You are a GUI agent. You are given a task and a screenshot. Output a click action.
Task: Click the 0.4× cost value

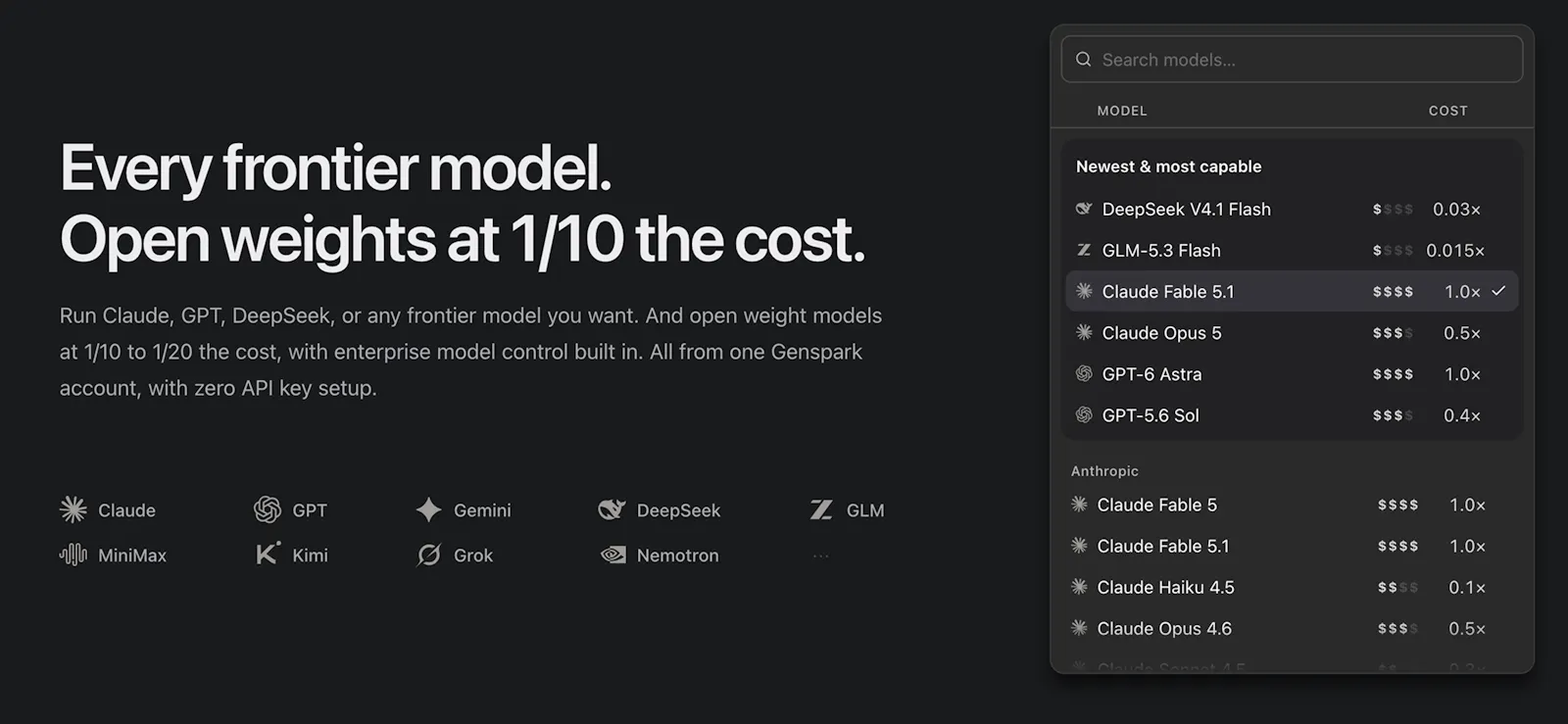coord(1461,414)
